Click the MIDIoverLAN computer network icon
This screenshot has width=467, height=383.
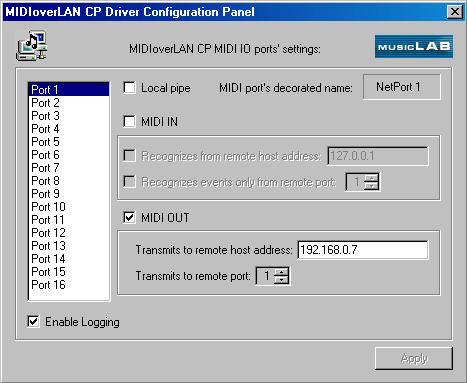(32, 46)
